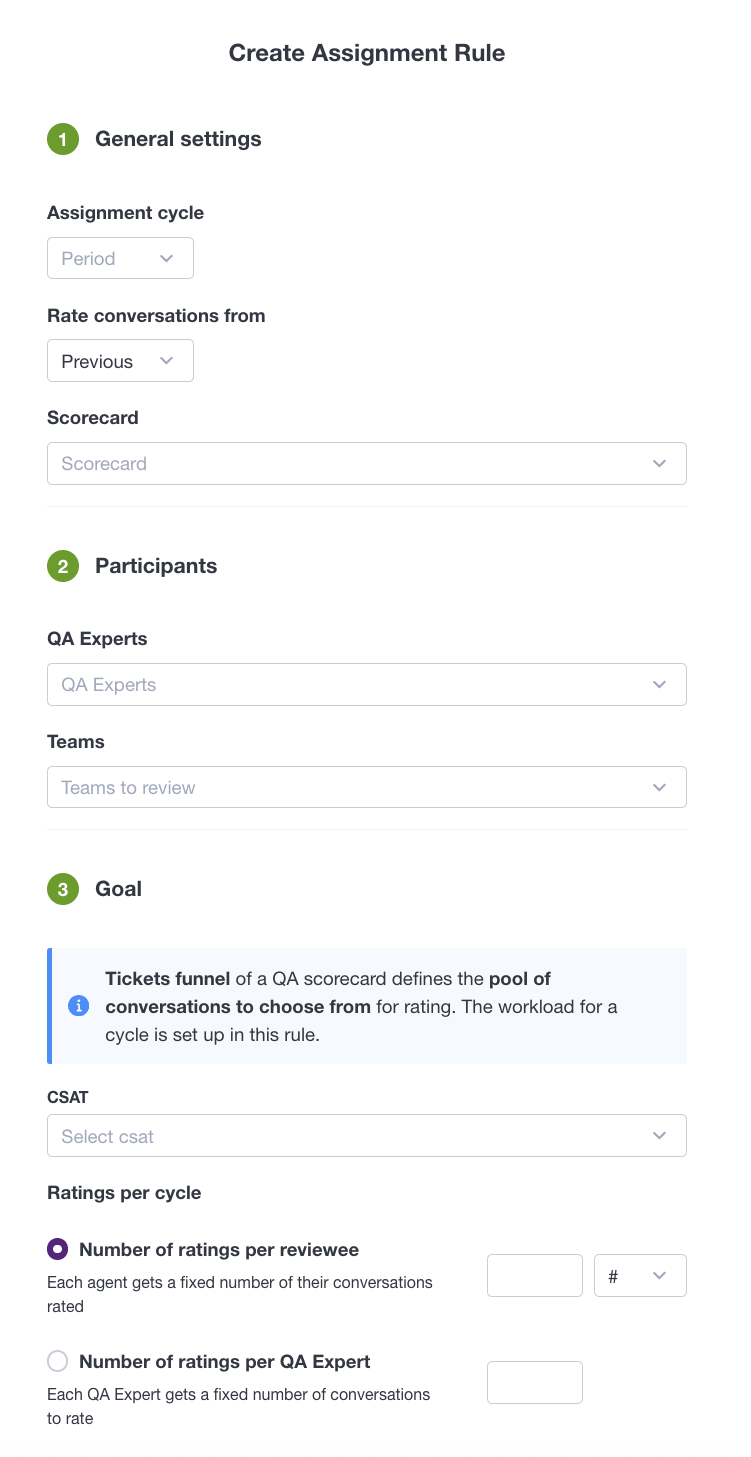Click step 2 green Participants badge

(x=63, y=567)
